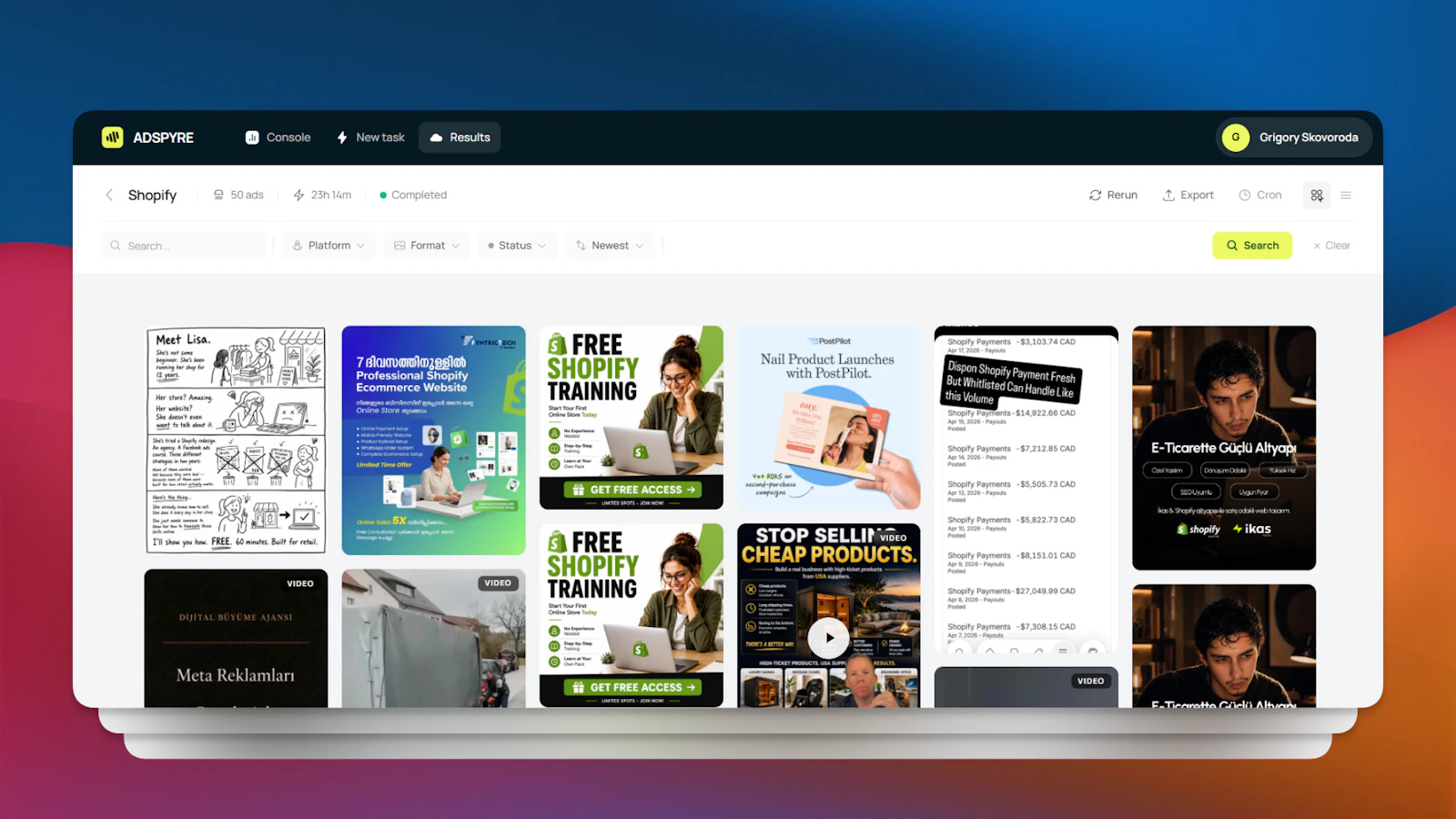Open the Cron scheduling option
Image resolution: width=1456 pixels, height=819 pixels.
click(x=1260, y=195)
